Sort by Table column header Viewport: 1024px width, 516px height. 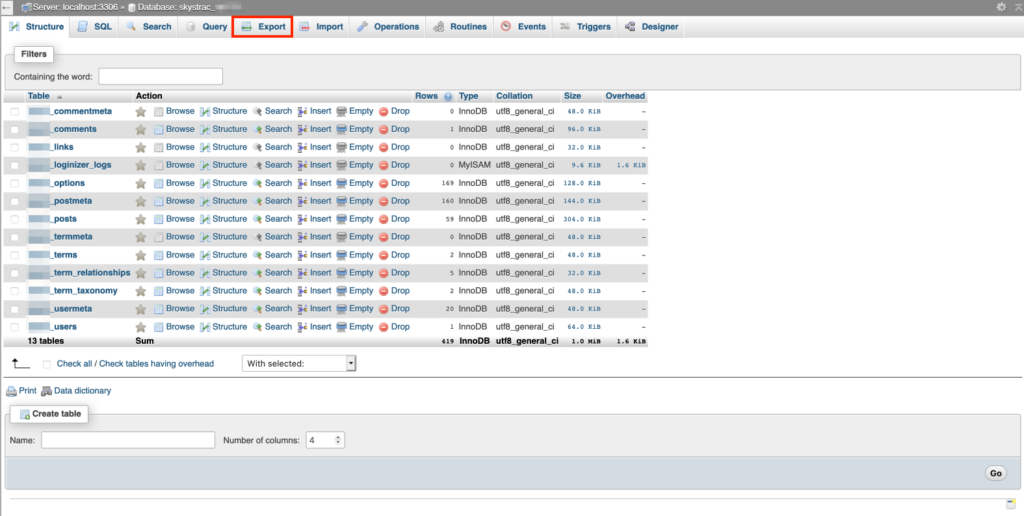[39, 96]
